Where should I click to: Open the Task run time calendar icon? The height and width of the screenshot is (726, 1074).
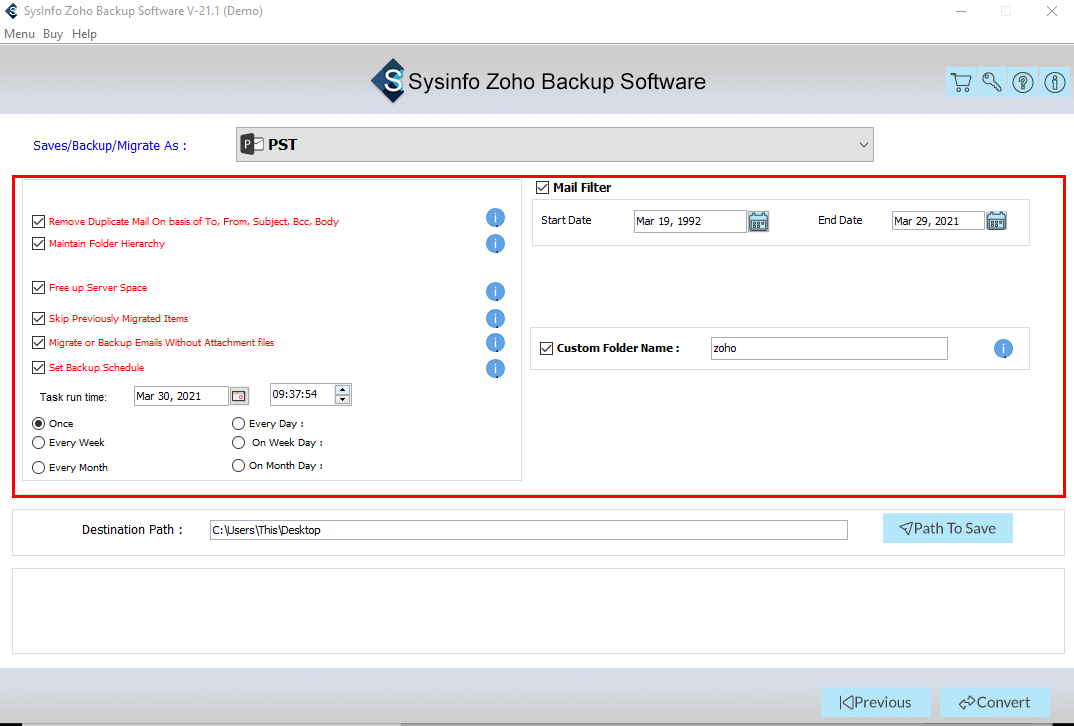click(239, 396)
